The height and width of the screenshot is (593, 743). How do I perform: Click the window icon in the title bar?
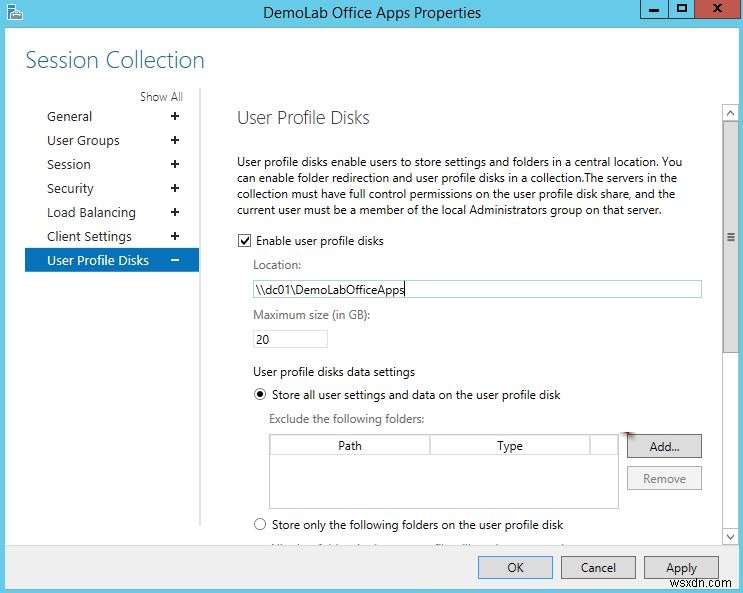pos(14,12)
